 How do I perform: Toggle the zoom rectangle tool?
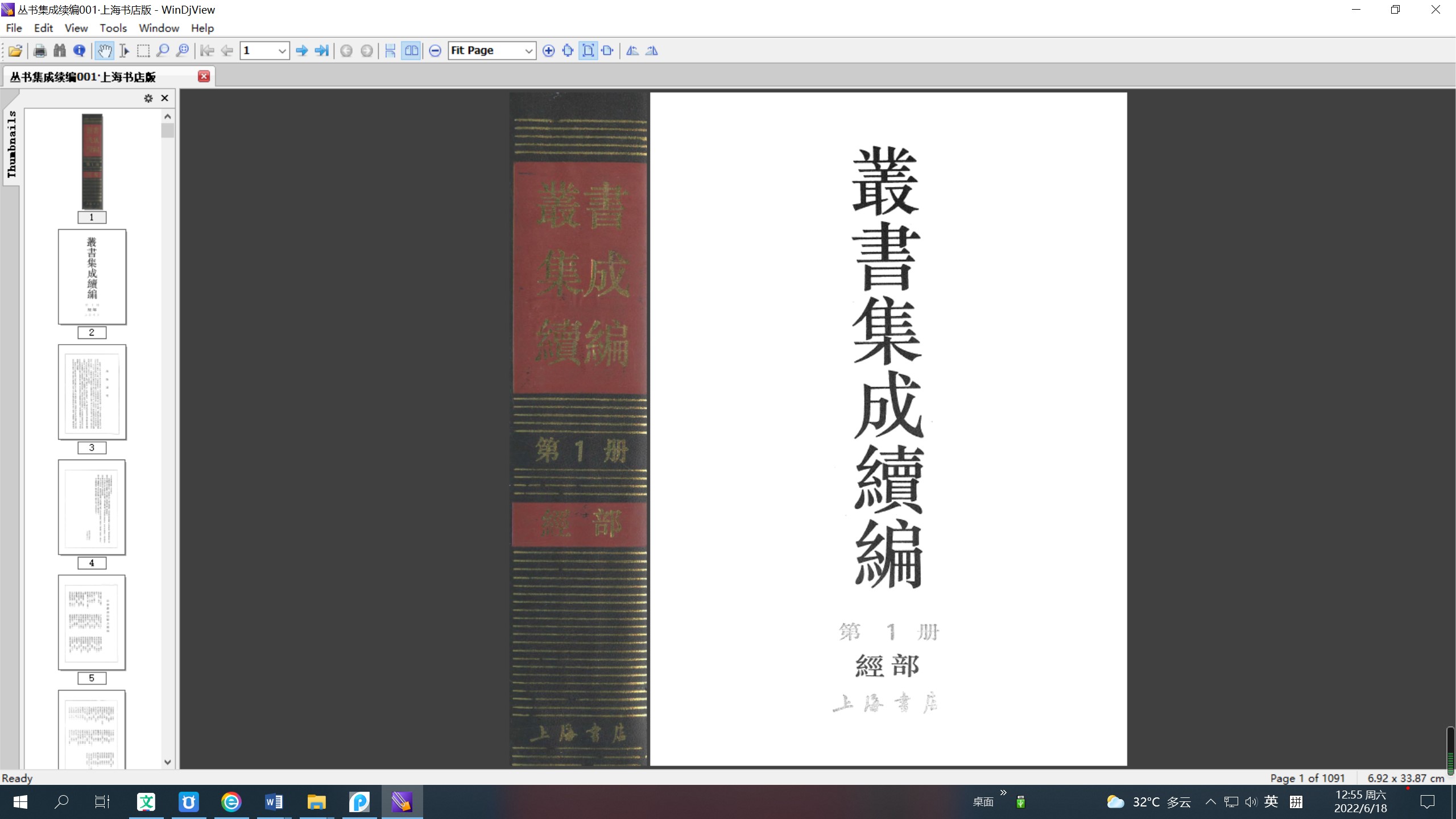pos(183,51)
